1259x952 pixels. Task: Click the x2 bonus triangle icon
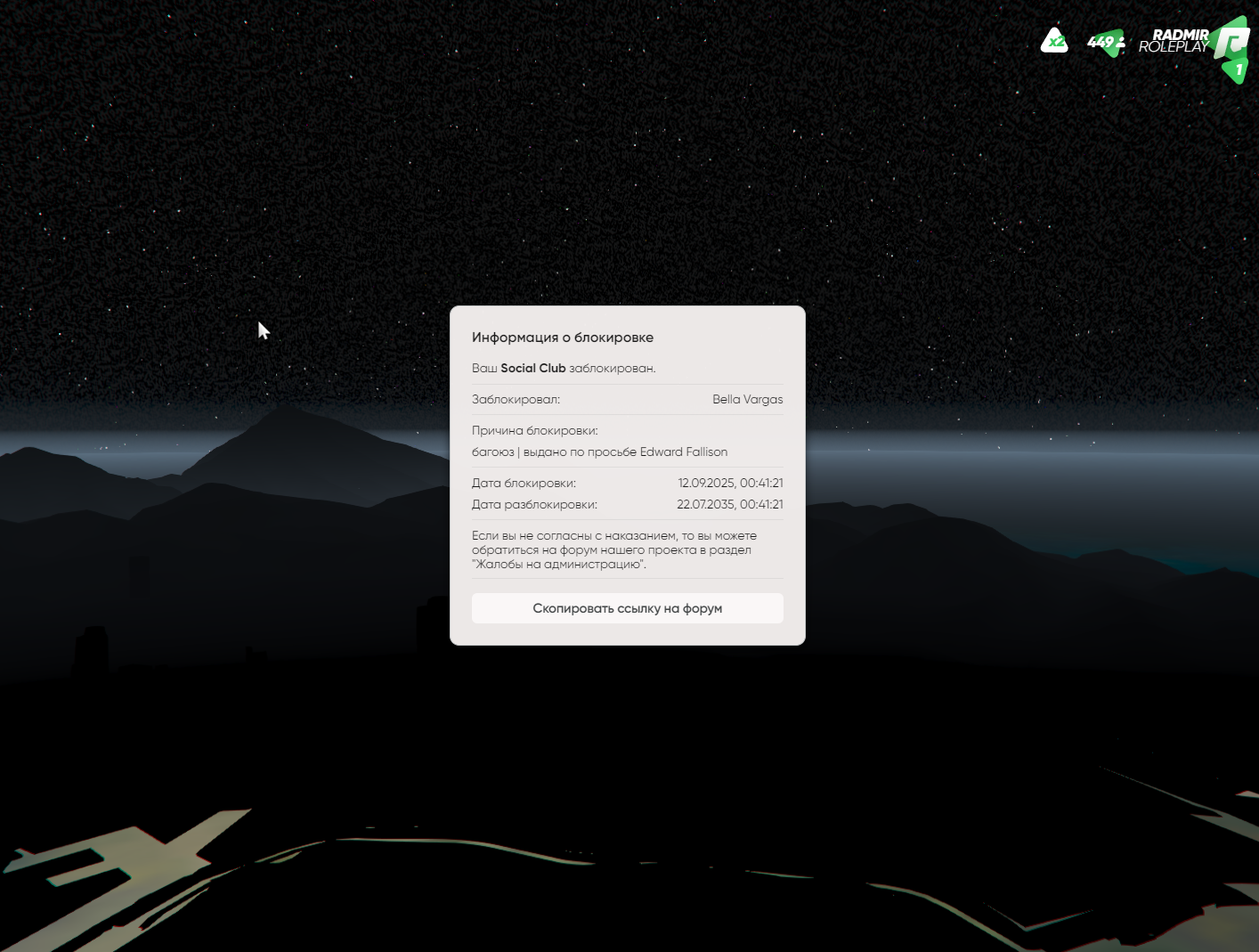[x=1054, y=41]
